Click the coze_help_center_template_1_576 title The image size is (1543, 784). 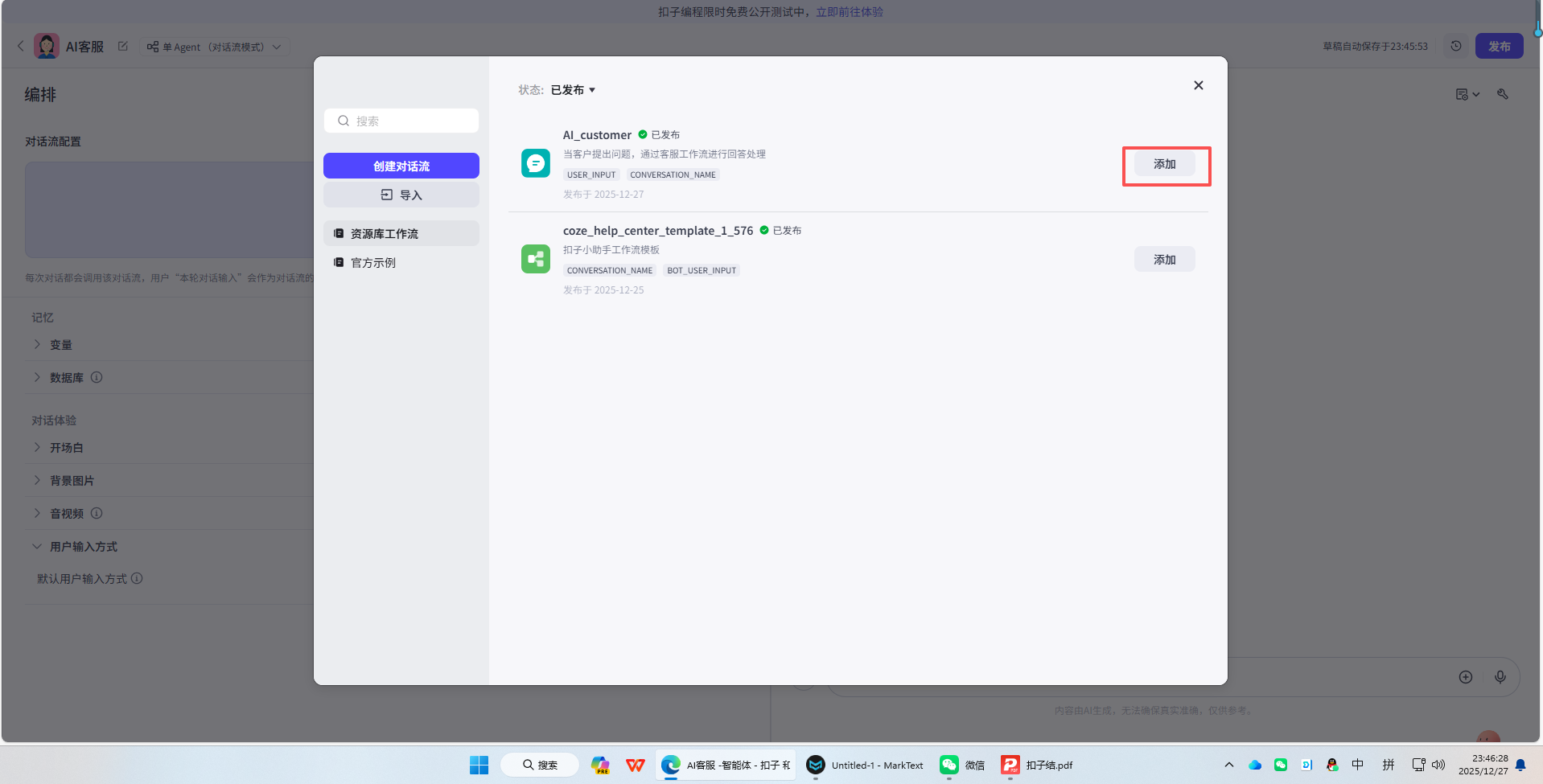pos(658,231)
